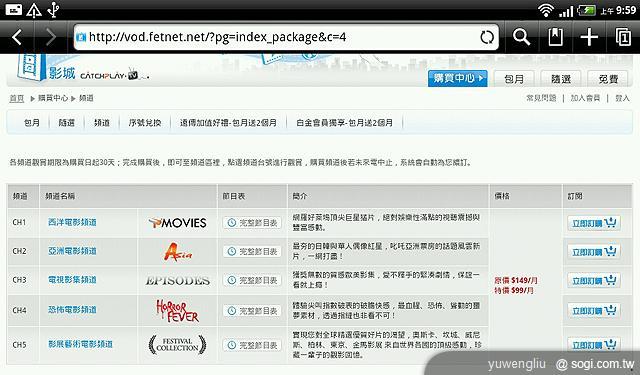Select 頻道 in the sub navigation bar
The width and height of the screenshot is (640, 375).
click(102, 122)
